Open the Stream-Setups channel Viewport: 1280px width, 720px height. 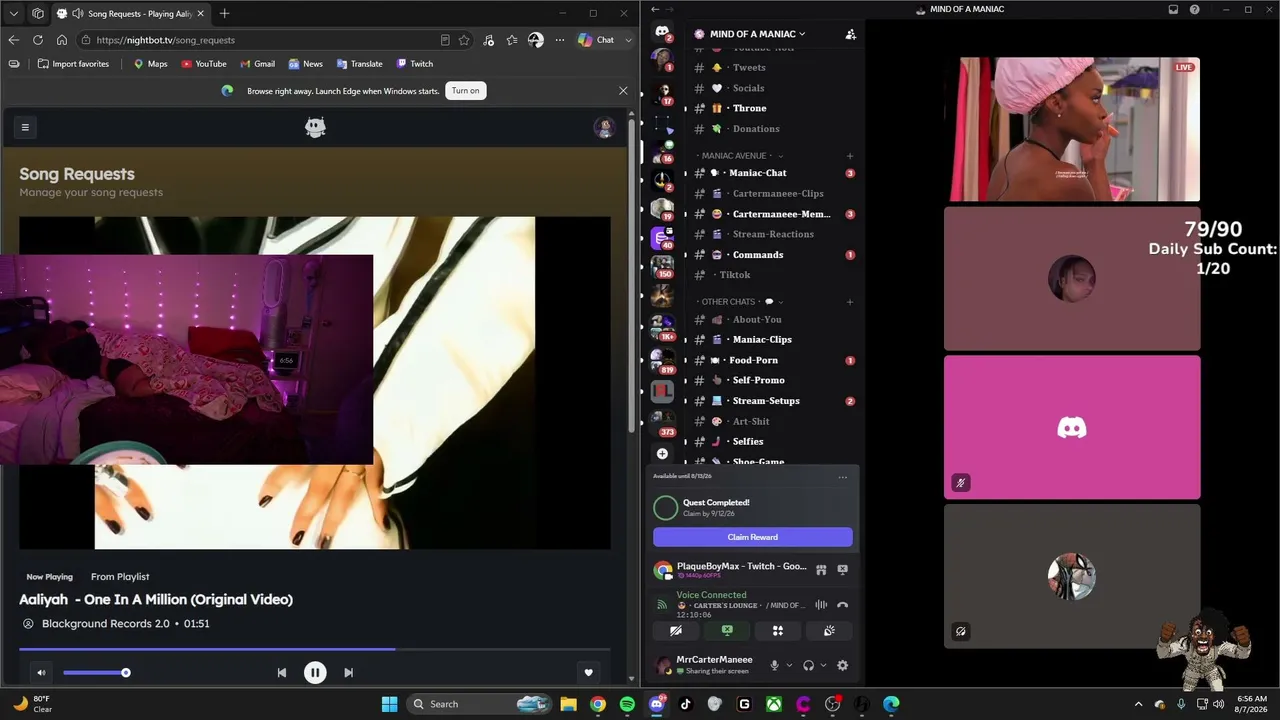click(x=771, y=401)
